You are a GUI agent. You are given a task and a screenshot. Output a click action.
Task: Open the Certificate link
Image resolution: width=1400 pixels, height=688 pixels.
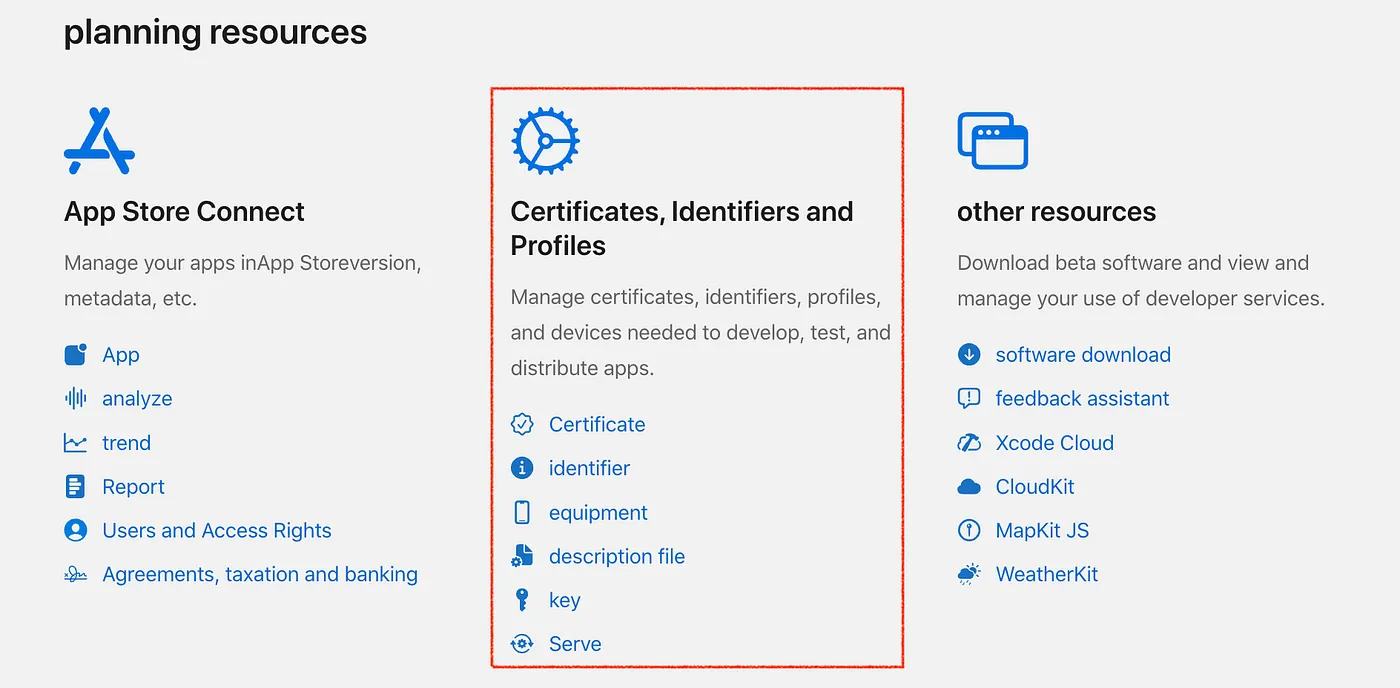point(597,424)
